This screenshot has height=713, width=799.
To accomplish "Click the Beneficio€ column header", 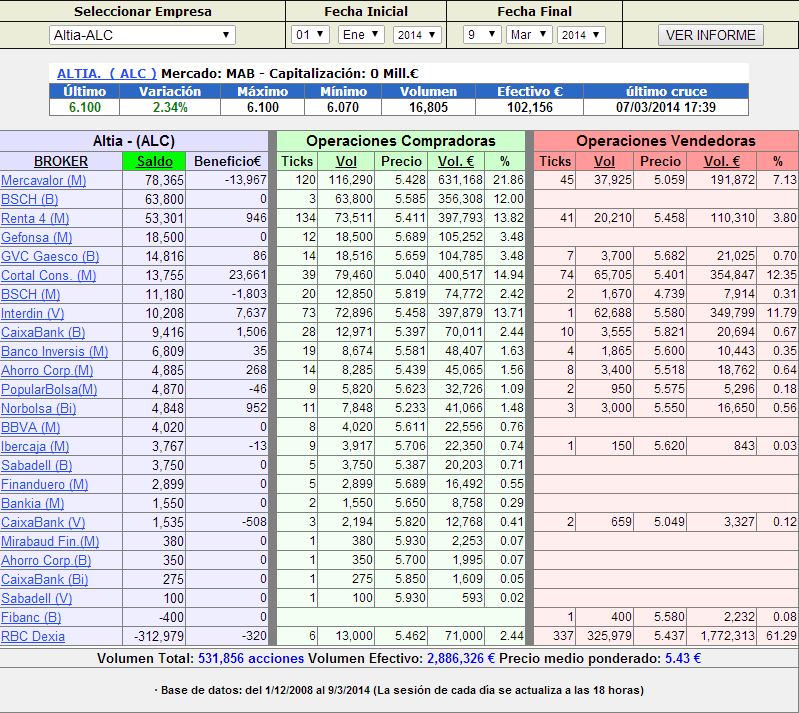I will pos(227,161).
